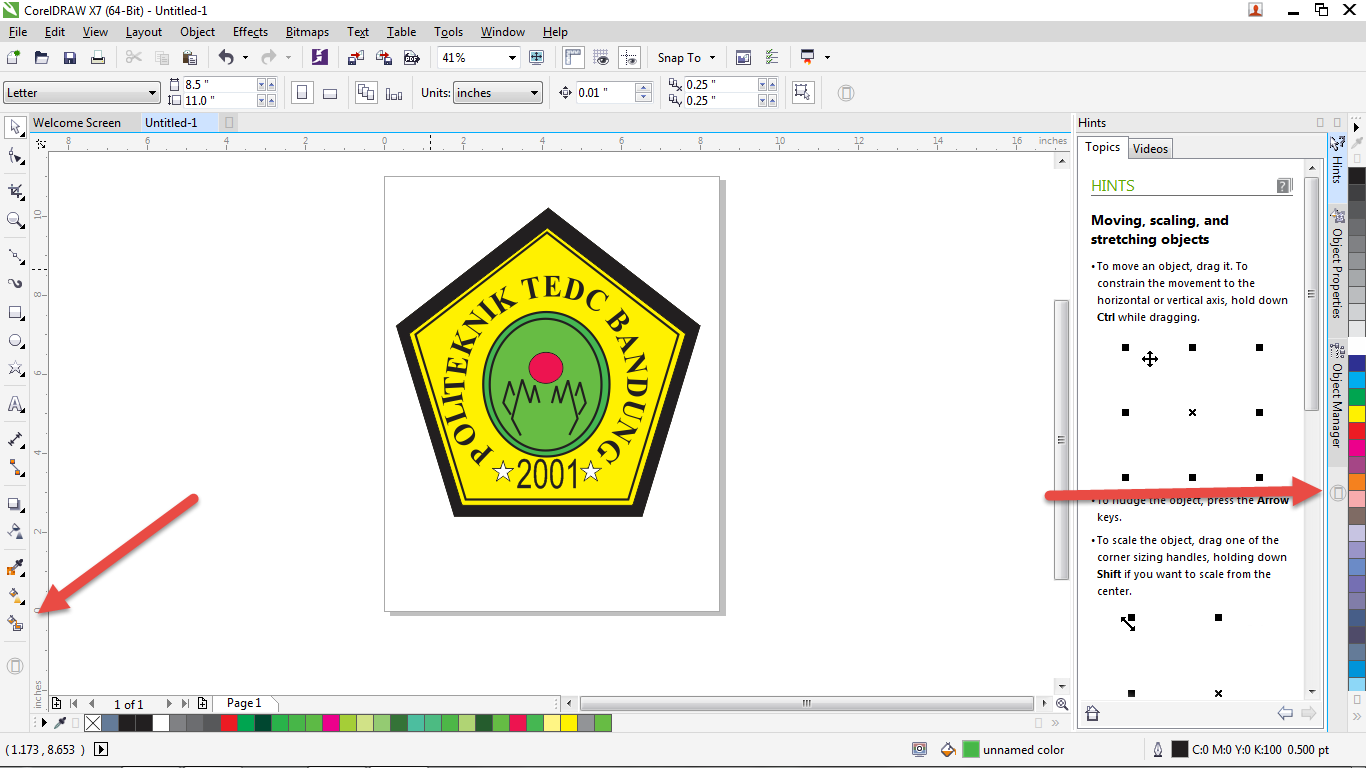The image size is (1366, 768).
Task: Go to Hints home button
Action: (1092, 713)
